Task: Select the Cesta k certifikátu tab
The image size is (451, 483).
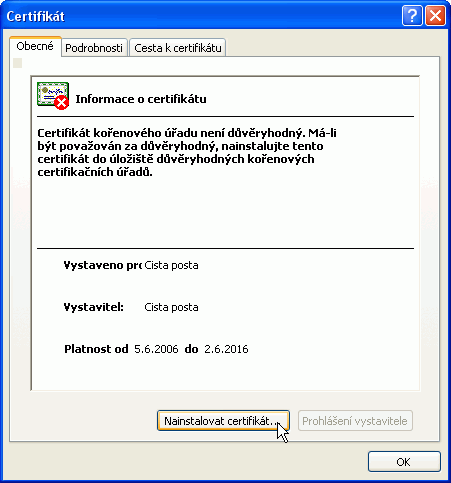Action: click(178, 48)
